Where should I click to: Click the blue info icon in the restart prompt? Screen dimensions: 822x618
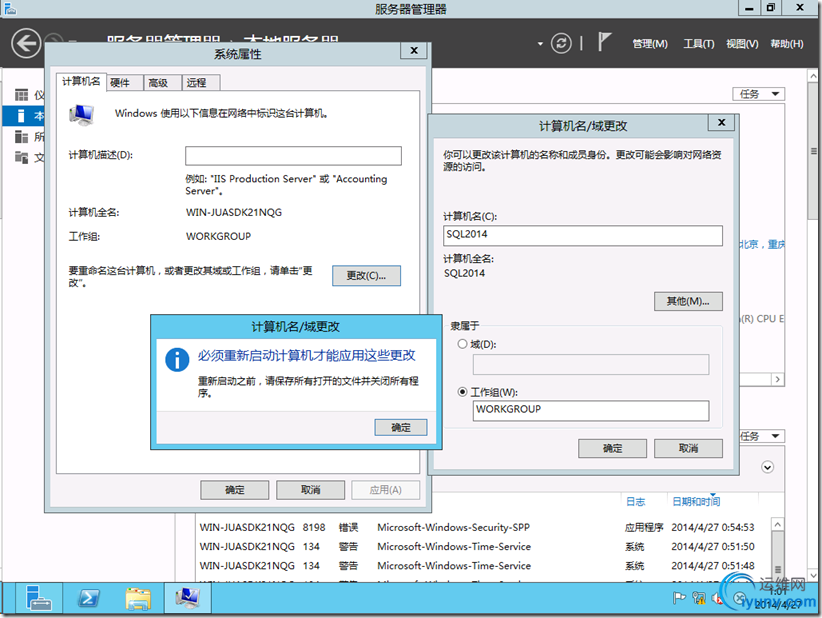(177, 360)
